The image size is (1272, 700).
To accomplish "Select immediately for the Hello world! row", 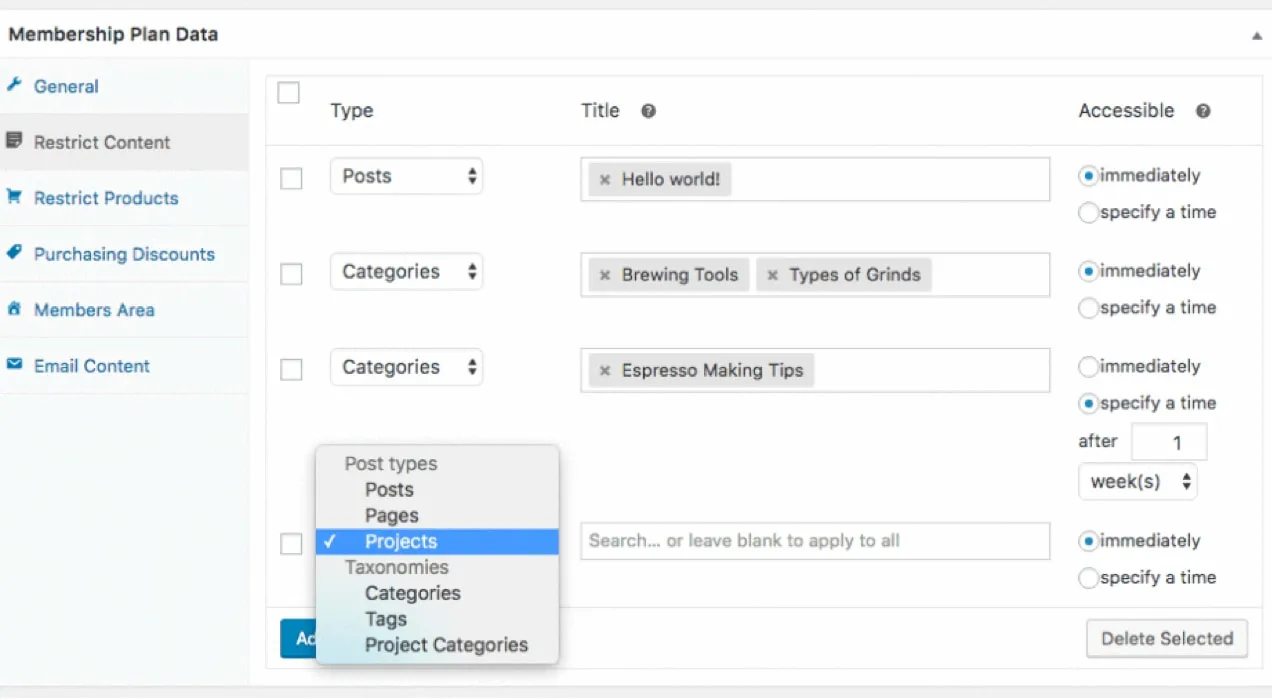I will 1088,176.
